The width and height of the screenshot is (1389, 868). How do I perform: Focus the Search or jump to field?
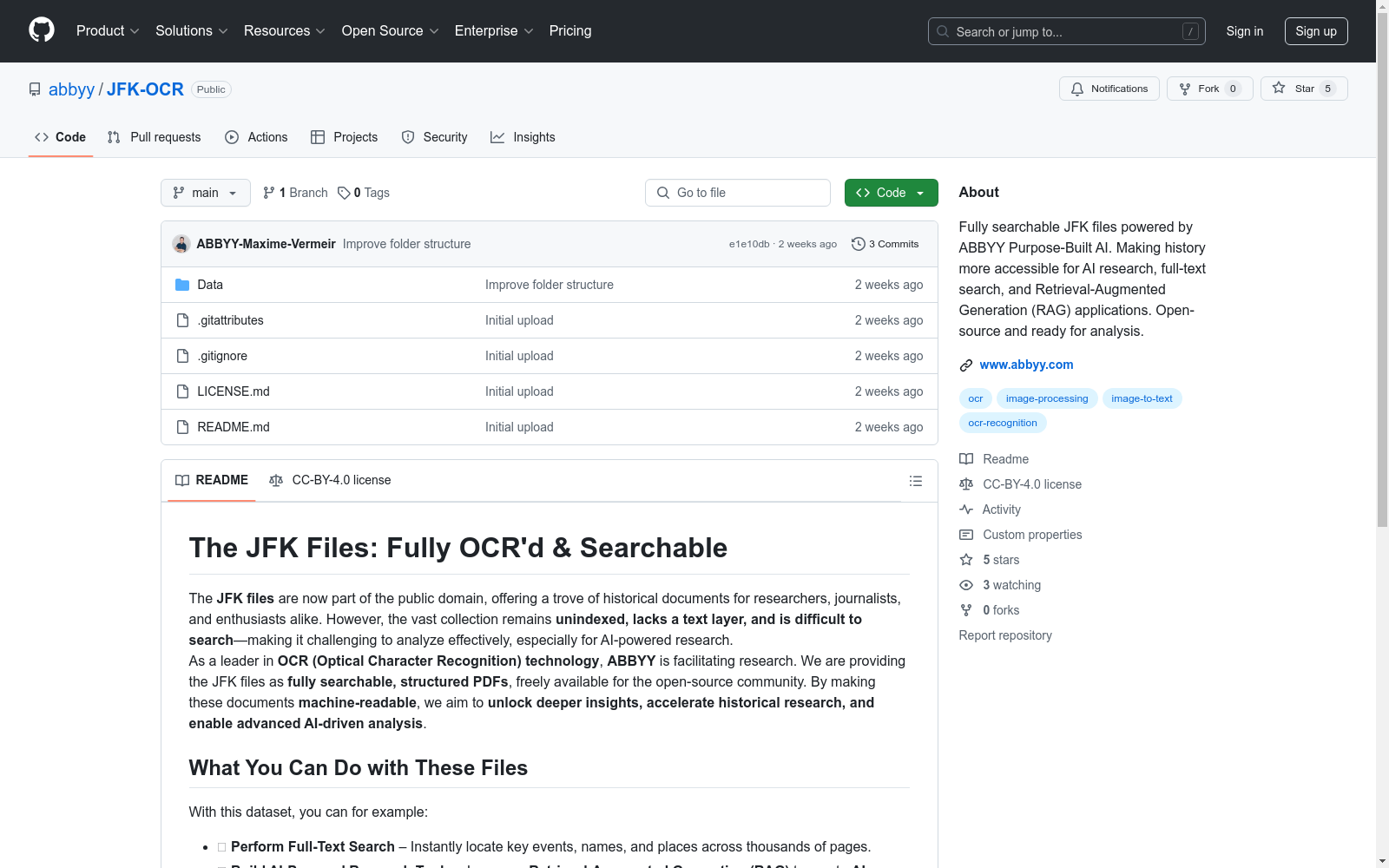coord(1066,31)
